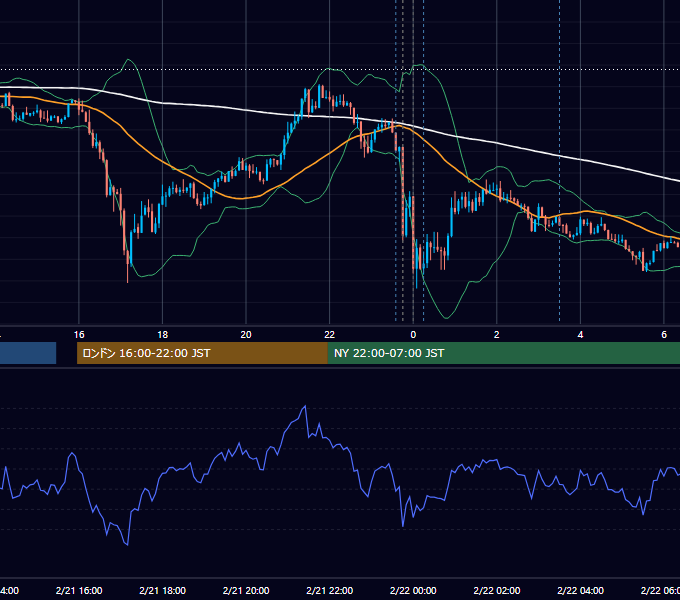
Task: Click the 18 hour label on the upper axis
Action: pyautogui.click(x=163, y=335)
